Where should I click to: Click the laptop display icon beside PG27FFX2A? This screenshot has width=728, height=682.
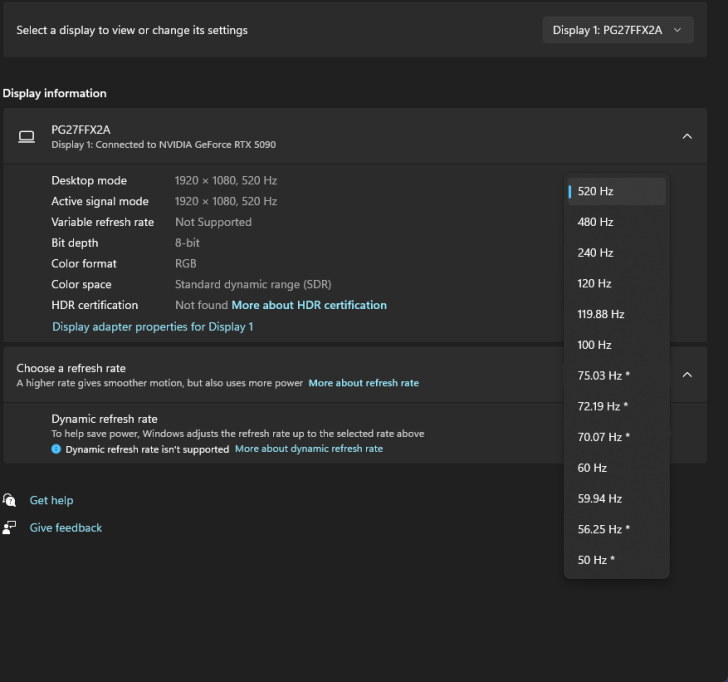[x=26, y=136]
